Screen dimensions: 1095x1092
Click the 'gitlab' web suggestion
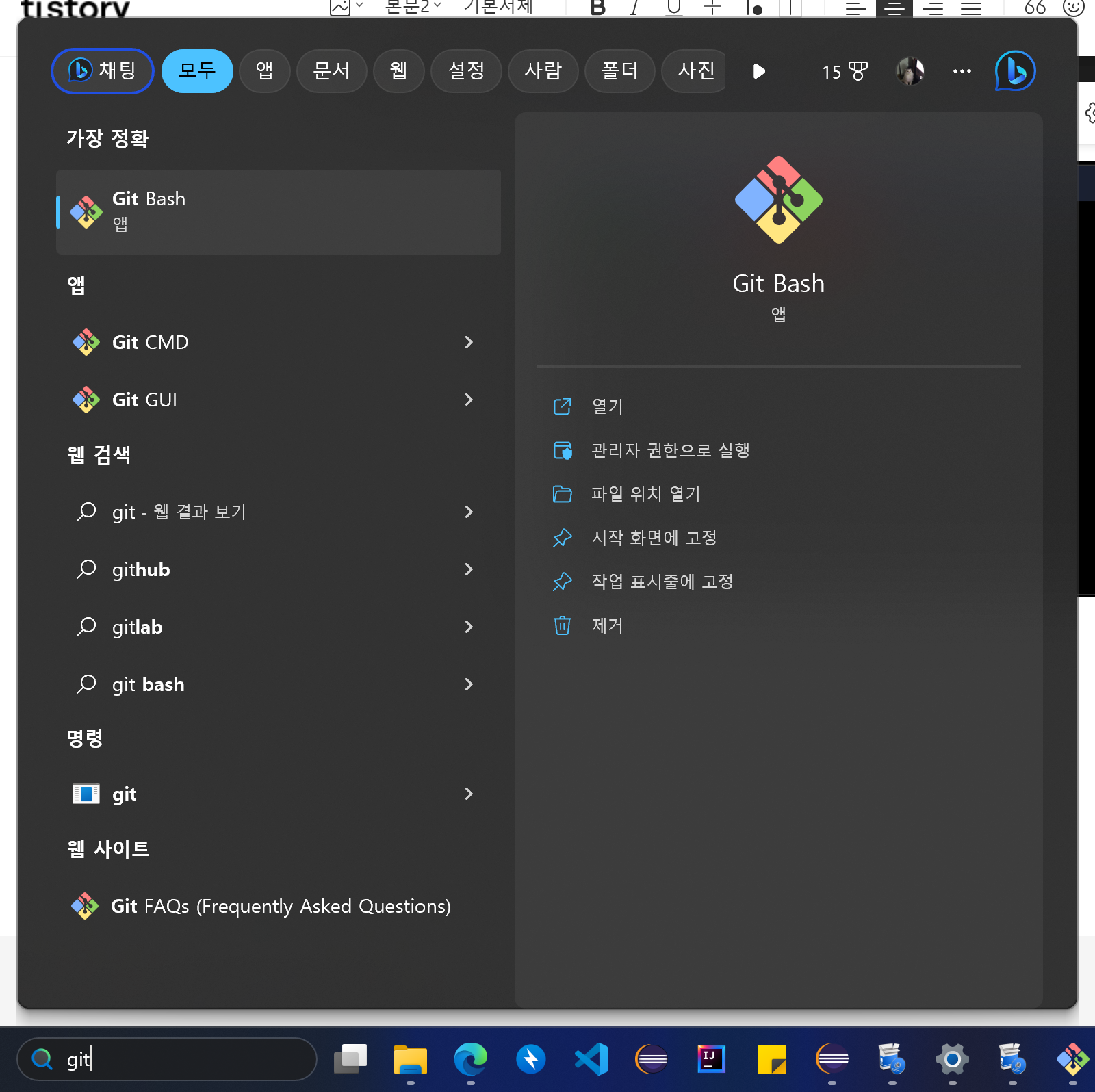[x=279, y=627]
